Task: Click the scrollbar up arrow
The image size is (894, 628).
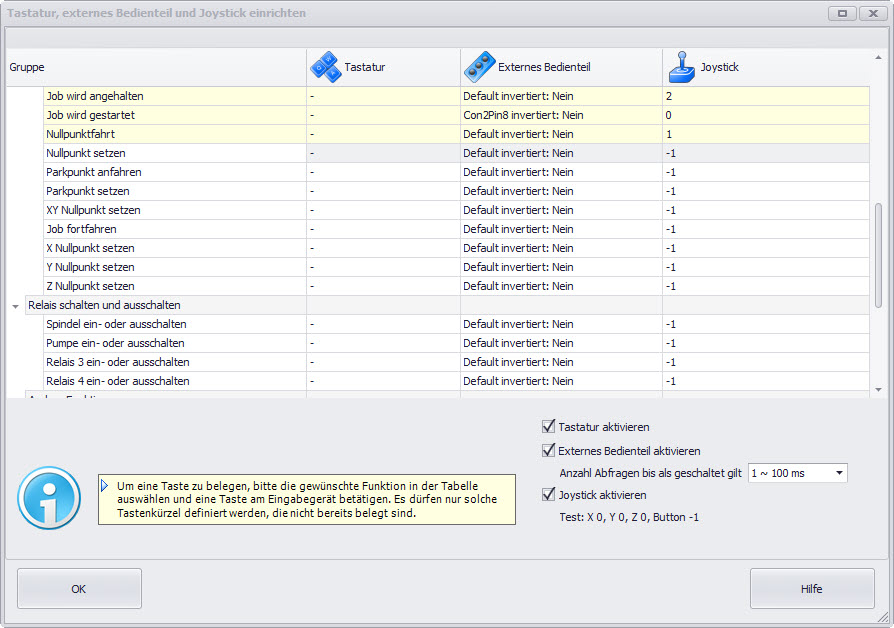Action: click(x=878, y=56)
